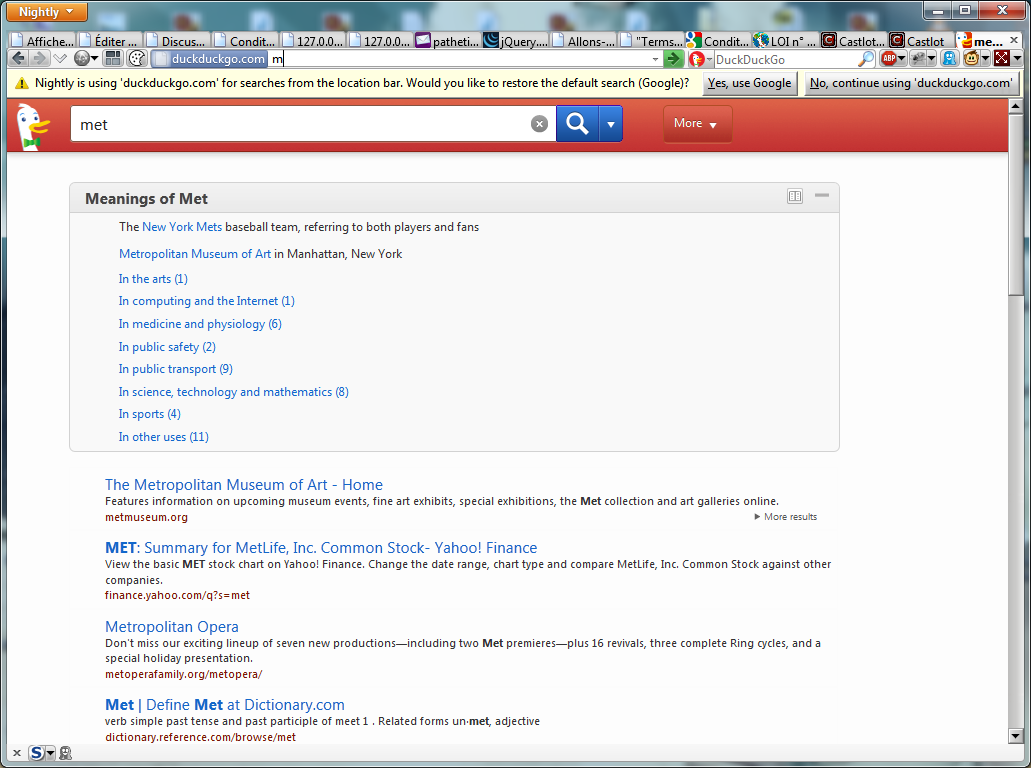Open the Nightly application menu
Viewport: 1031px width, 768px height.
(x=47, y=12)
